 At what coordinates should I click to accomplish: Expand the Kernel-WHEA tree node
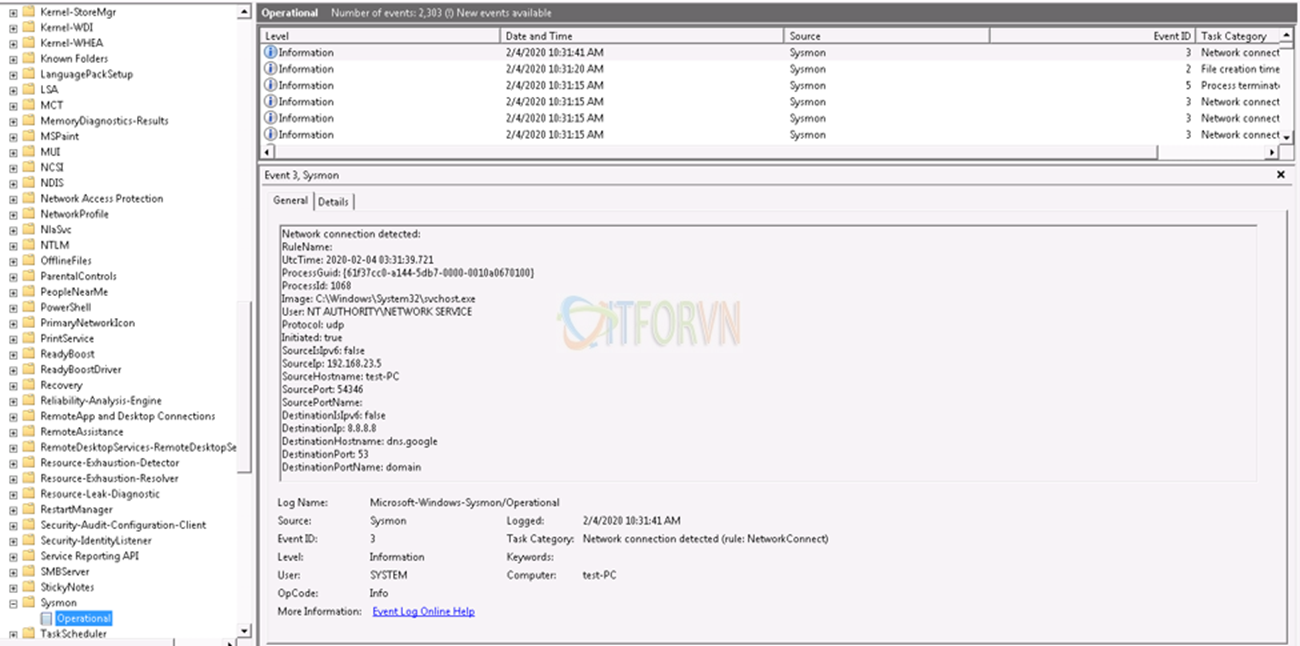(x=13, y=43)
